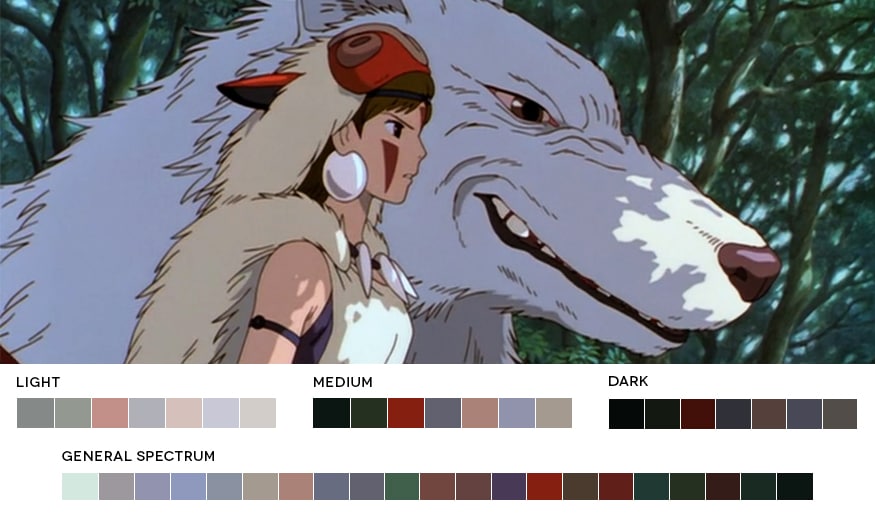Click the GENERAL SPECTRUM heading
Screen dimensions: 875x528
pyautogui.click(x=138, y=456)
